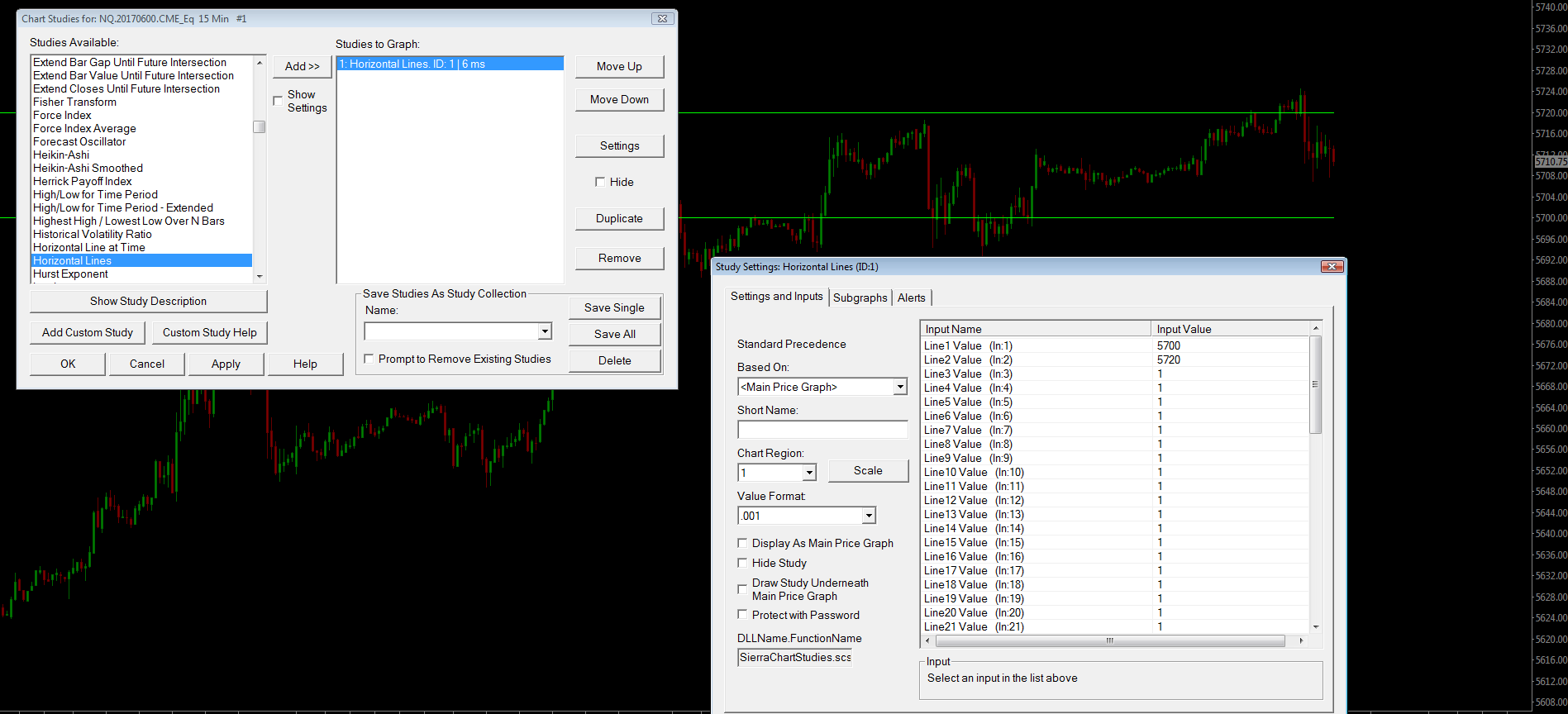The height and width of the screenshot is (714, 1568).
Task: Click the 5710.75 current price marker
Action: (x=1551, y=162)
